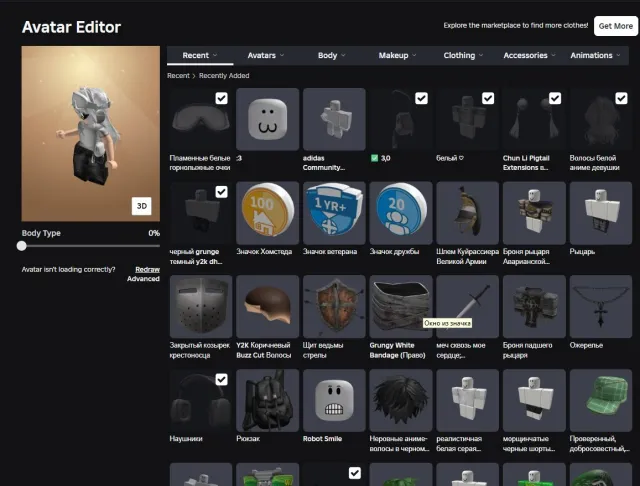Image resolution: width=640 pixels, height=486 pixels.
Task: Expand the Animations dropdown chevron
Action: coord(619,55)
